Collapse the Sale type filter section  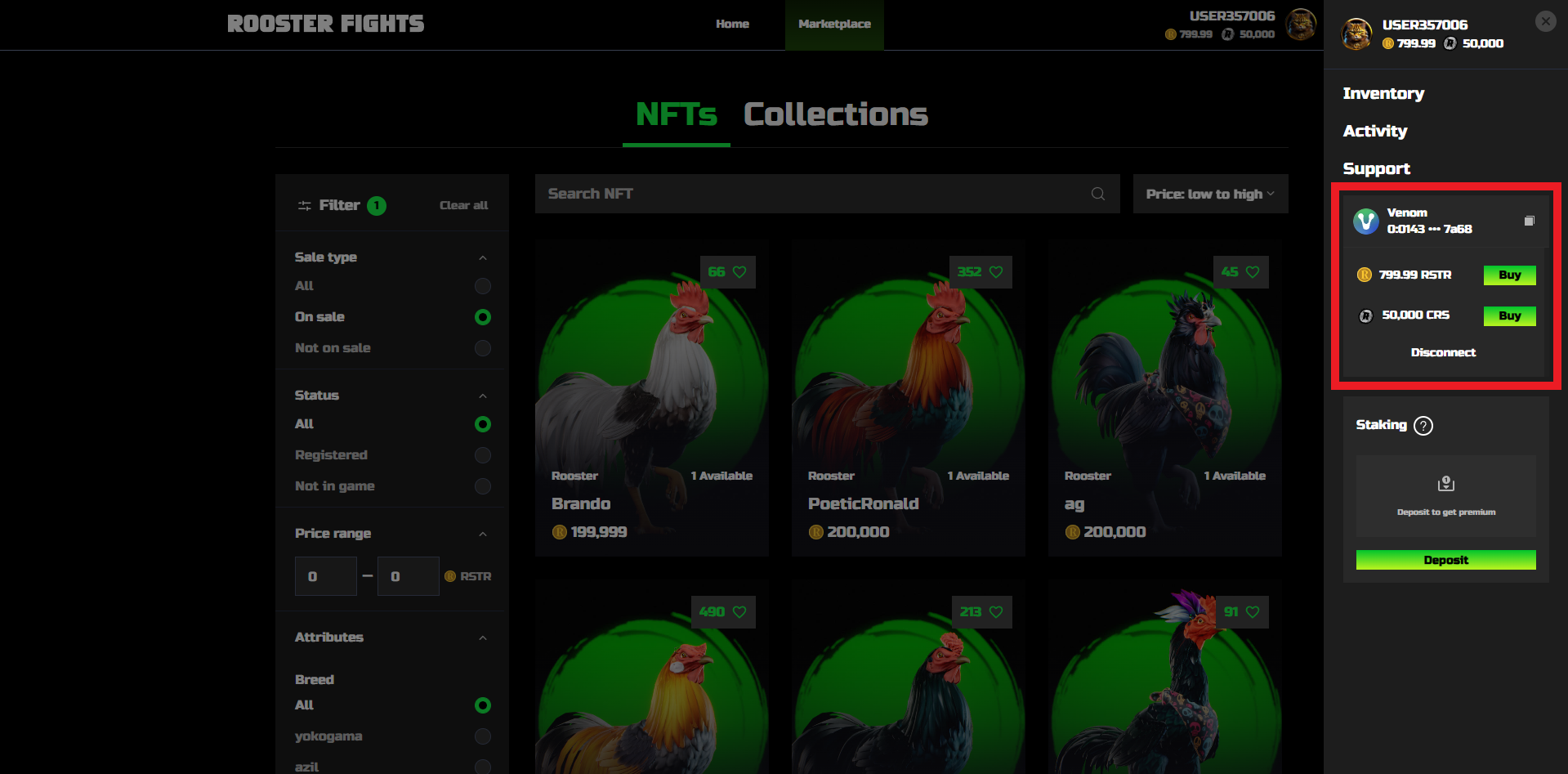click(482, 257)
